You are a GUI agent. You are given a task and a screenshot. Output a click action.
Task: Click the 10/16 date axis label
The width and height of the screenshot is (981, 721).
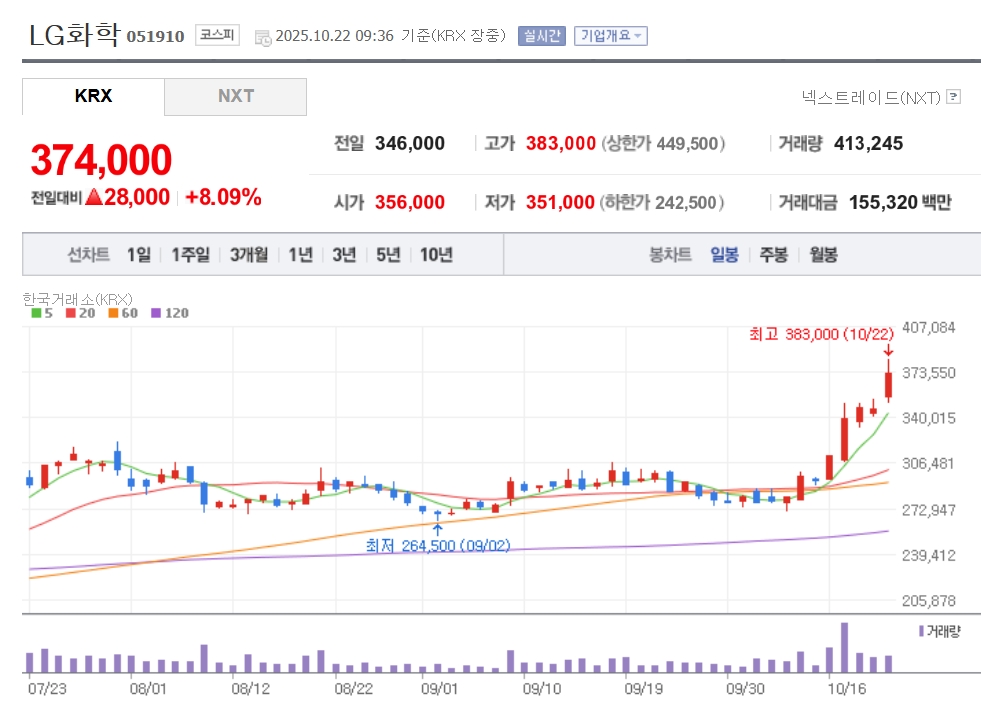click(x=847, y=689)
